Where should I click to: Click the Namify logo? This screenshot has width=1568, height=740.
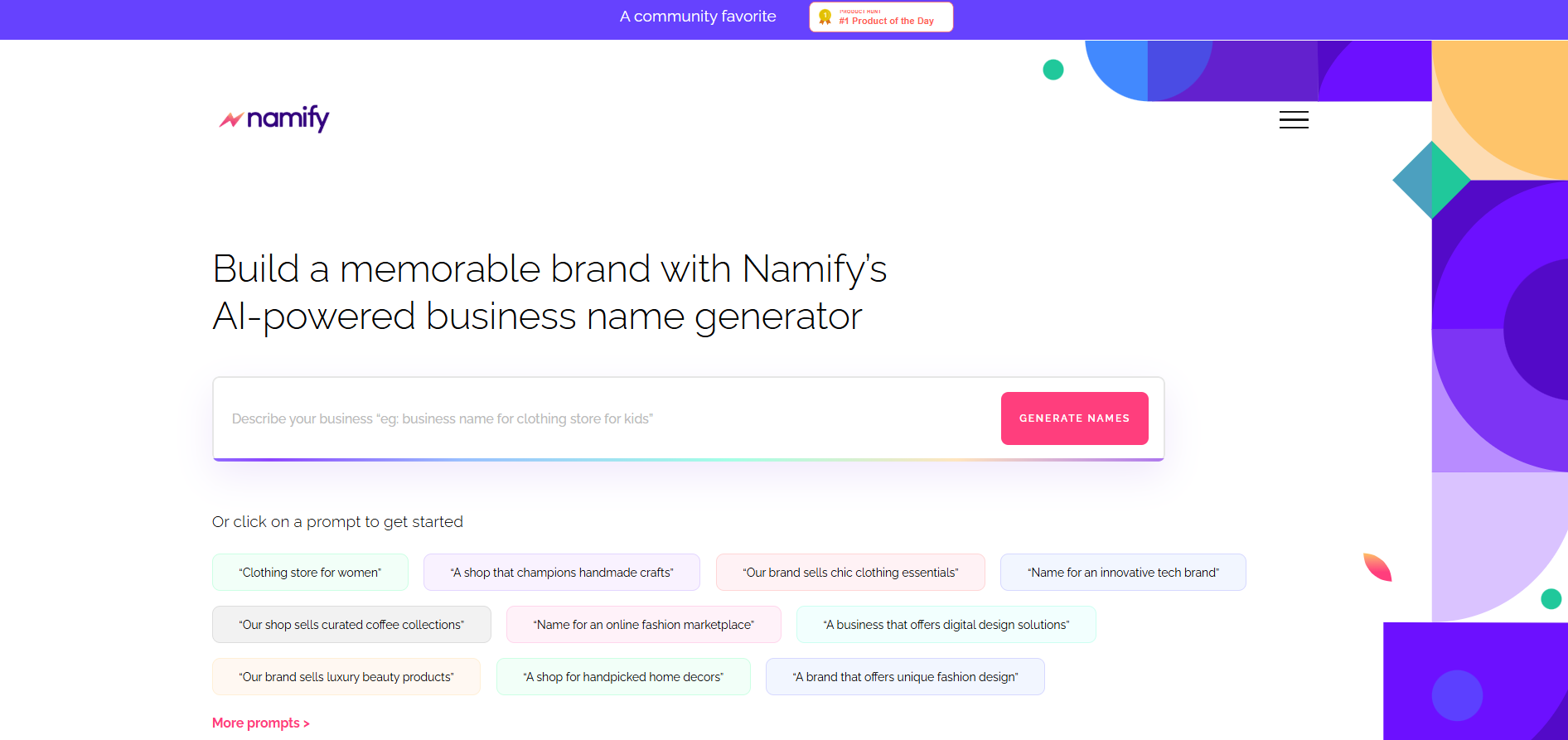274,118
